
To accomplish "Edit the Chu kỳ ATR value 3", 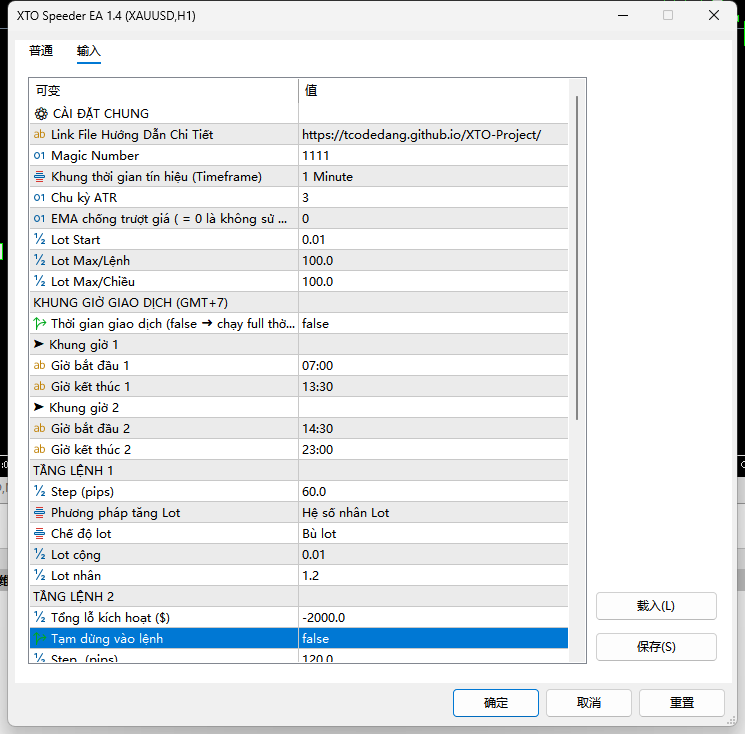I will coord(433,198).
